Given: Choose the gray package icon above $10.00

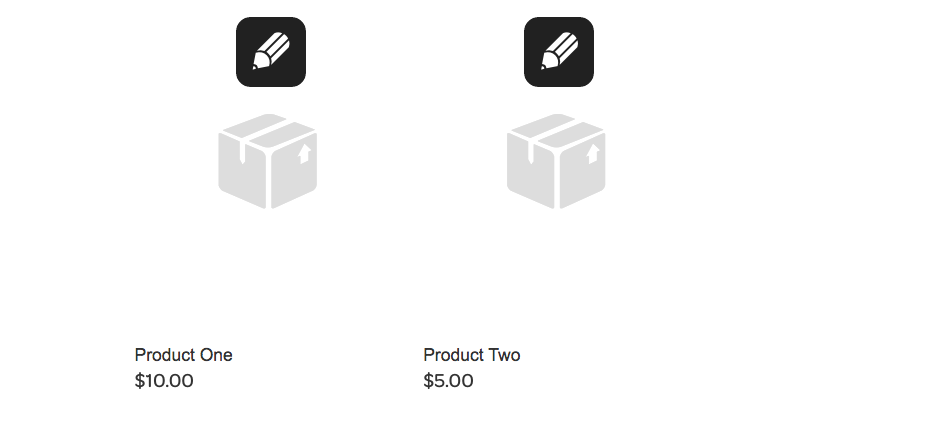Looking at the screenshot, I should tap(268, 161).
